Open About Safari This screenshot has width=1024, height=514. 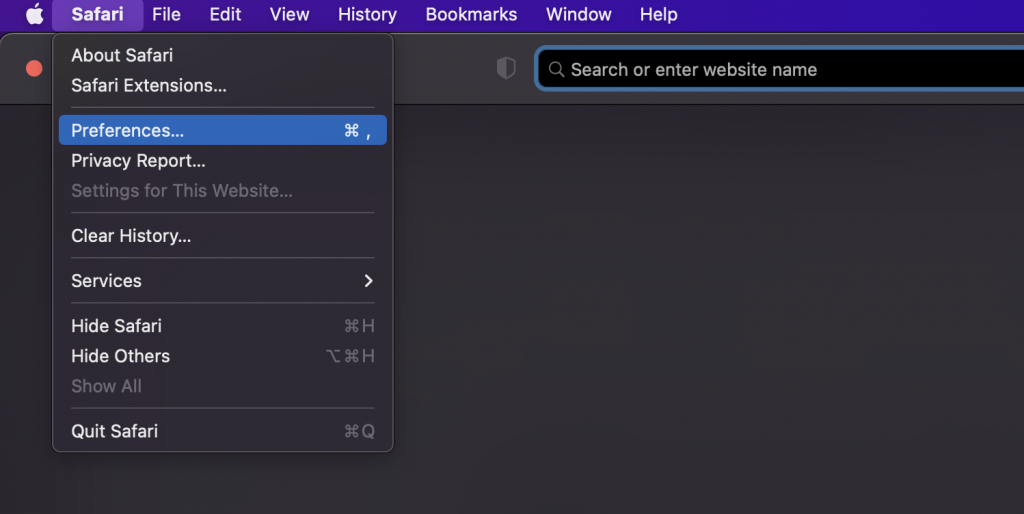(x=122, y=56)
